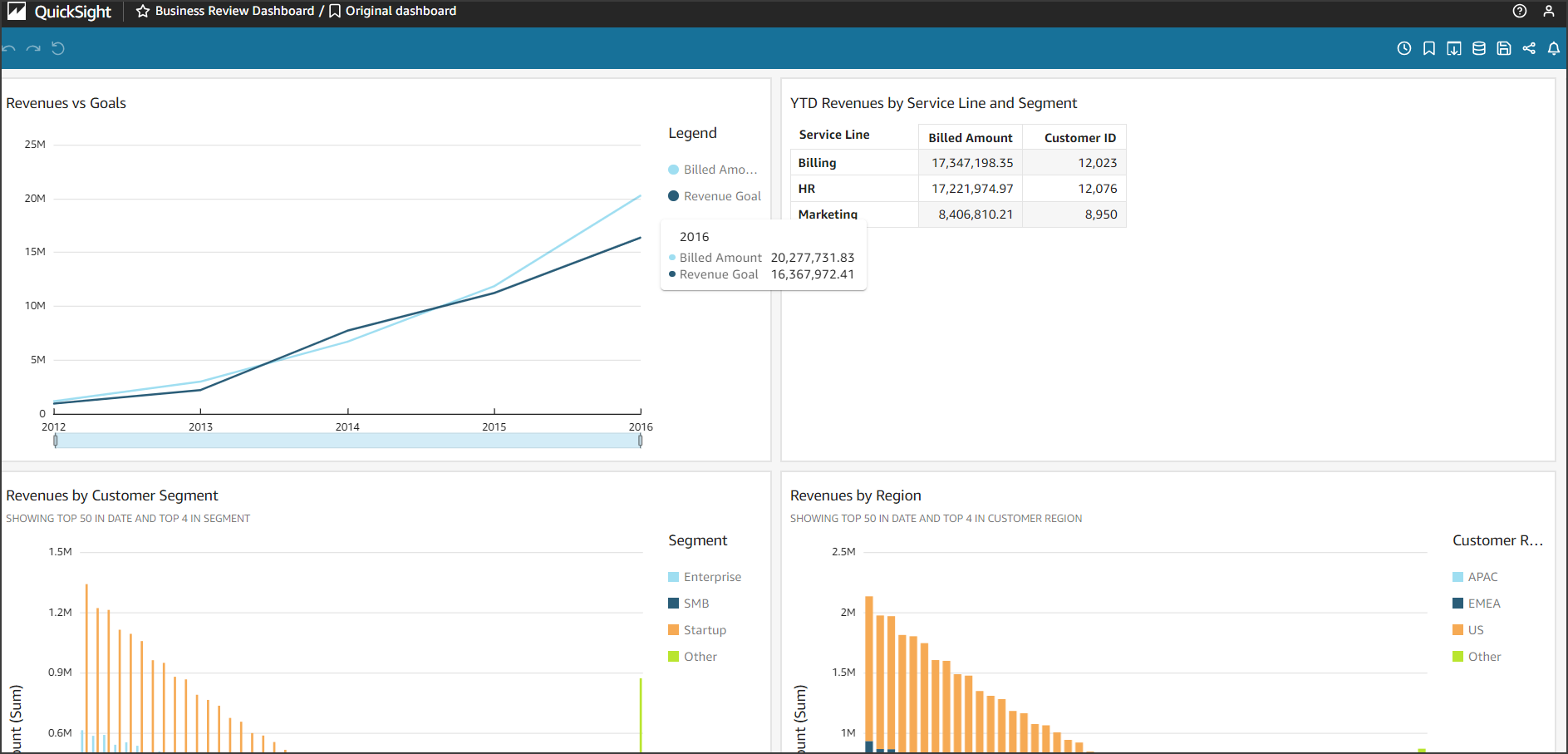This screenshot has height=754, width=1568.
Task: Click the light blue date range slider bar
Action: pyautogui.click(x=348, y=441)
